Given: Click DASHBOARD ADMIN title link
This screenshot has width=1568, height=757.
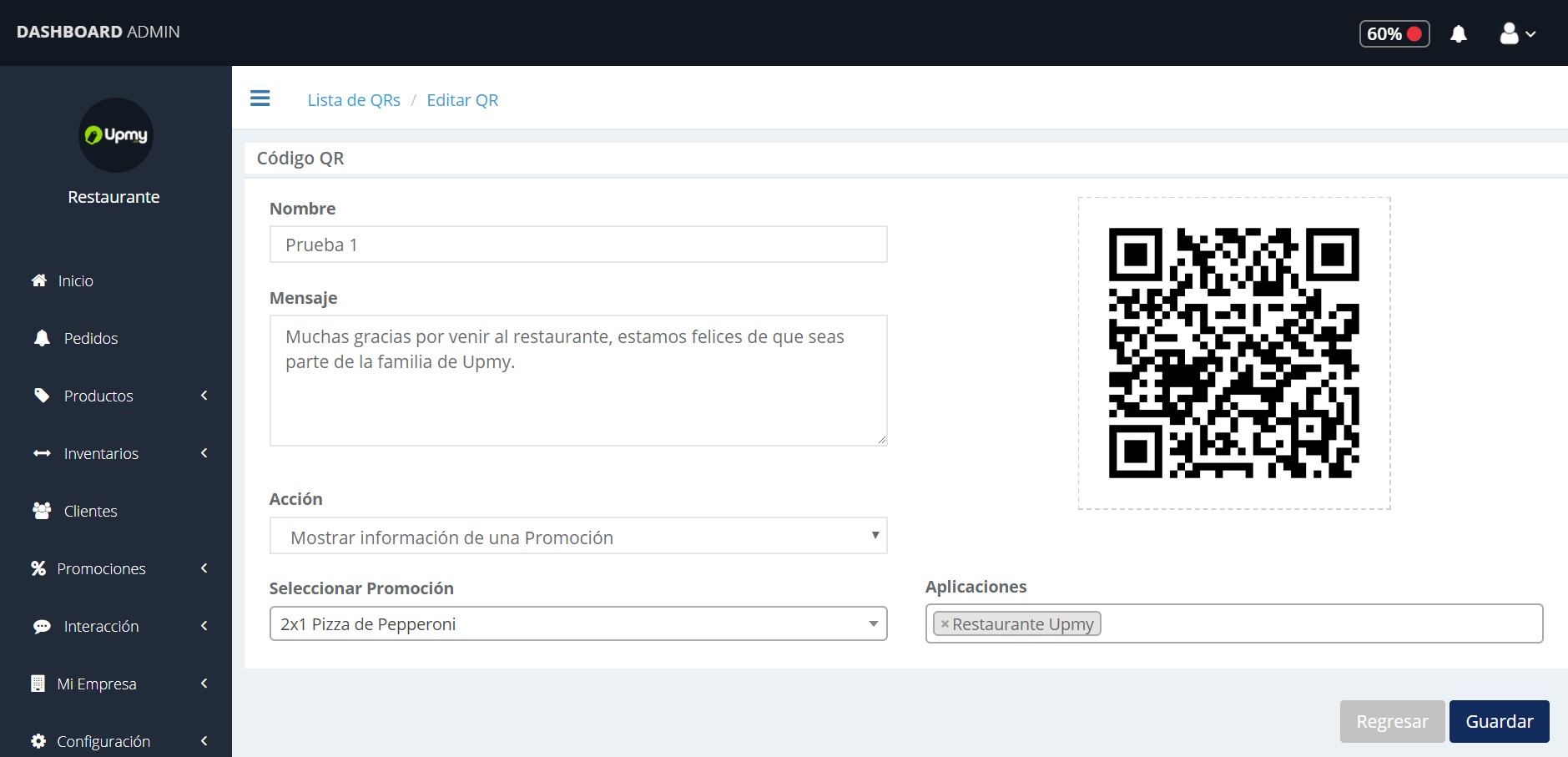Looking at the screenshot, I should (98, 32).
